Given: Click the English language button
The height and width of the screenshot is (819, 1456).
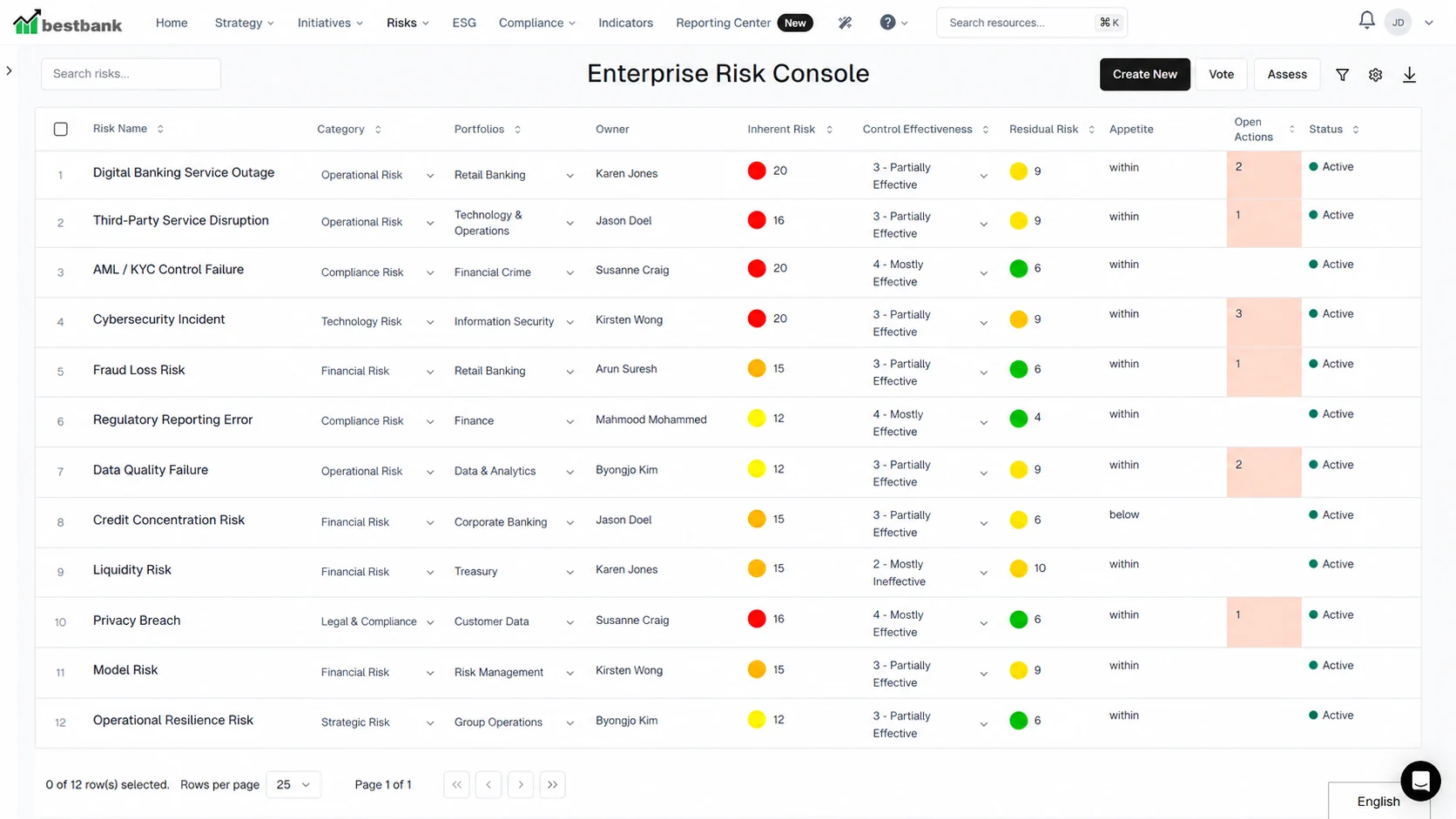Looking at the screenshot, I should 1378,801.
